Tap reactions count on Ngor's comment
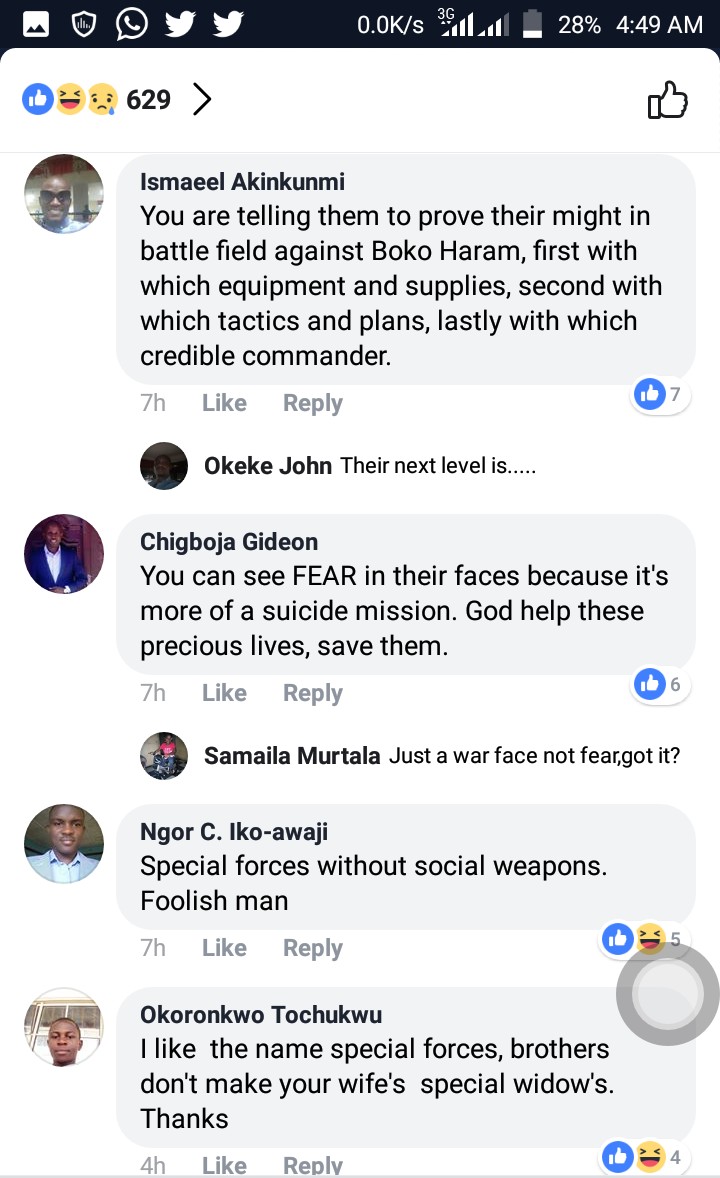The height and width of the screenshot is (1178, 720). coord(646,938)
